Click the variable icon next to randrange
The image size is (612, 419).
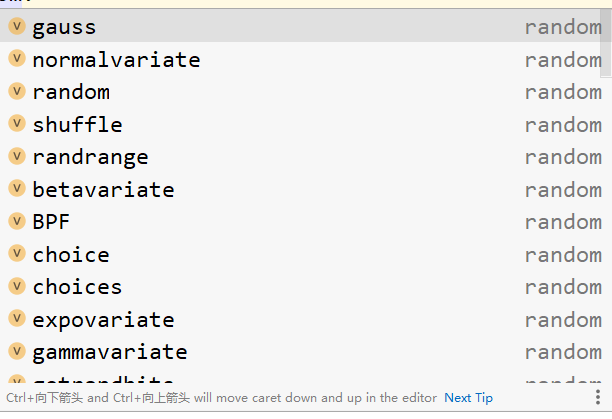point(17,157)
